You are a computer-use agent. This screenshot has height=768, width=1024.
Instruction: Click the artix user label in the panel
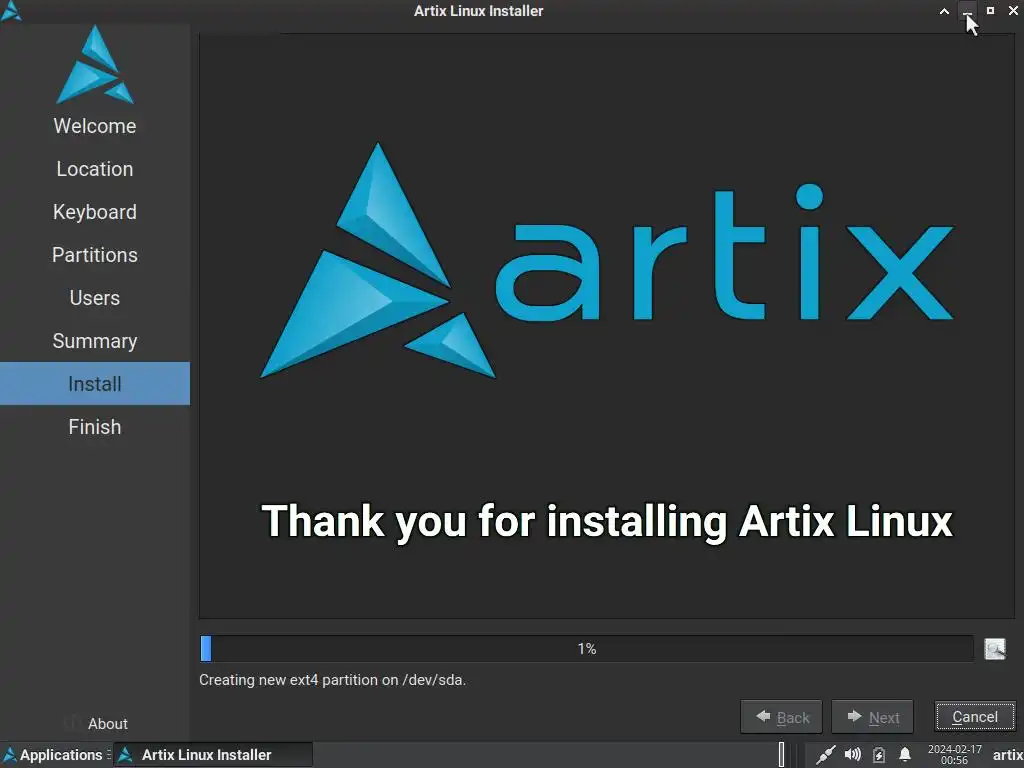coord(1007,755)
